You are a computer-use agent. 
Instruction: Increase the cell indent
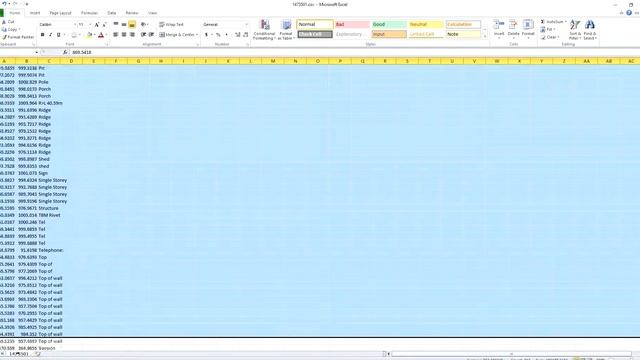[x=151, y=35]
